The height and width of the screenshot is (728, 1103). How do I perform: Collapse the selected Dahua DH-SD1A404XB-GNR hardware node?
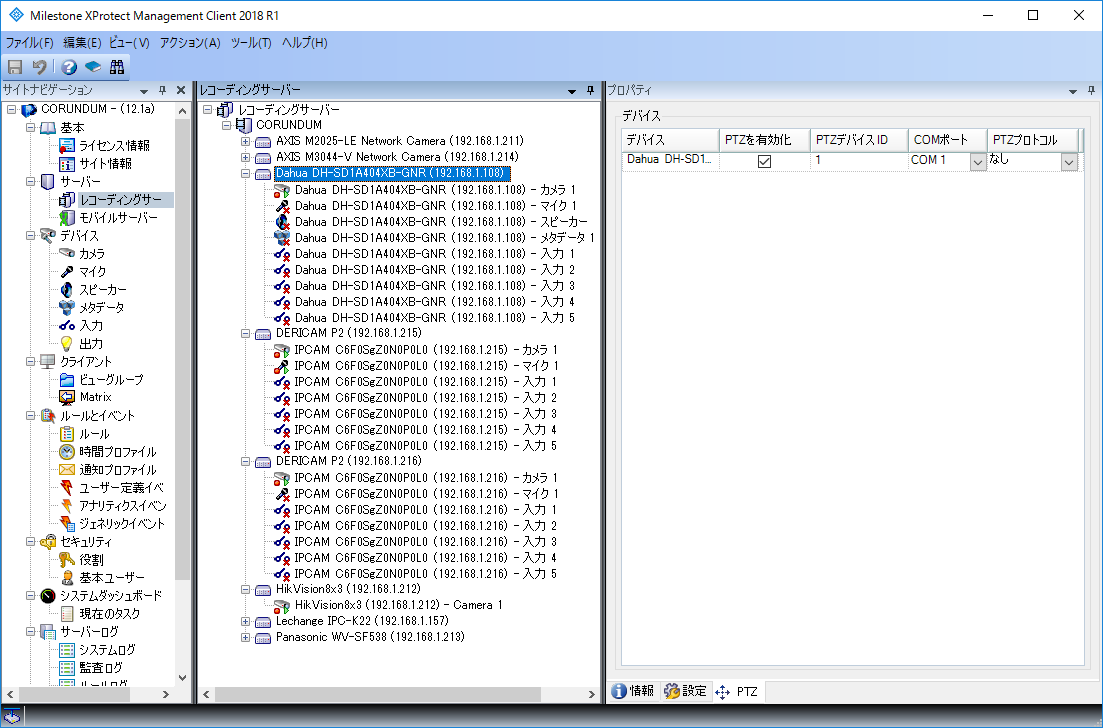[246, 173]
